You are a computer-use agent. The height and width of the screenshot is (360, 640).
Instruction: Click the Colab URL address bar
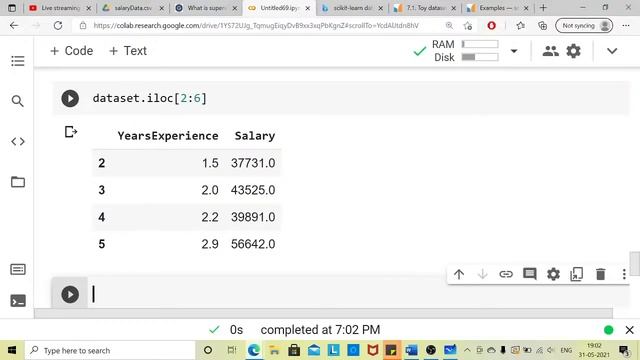point(256,26)
